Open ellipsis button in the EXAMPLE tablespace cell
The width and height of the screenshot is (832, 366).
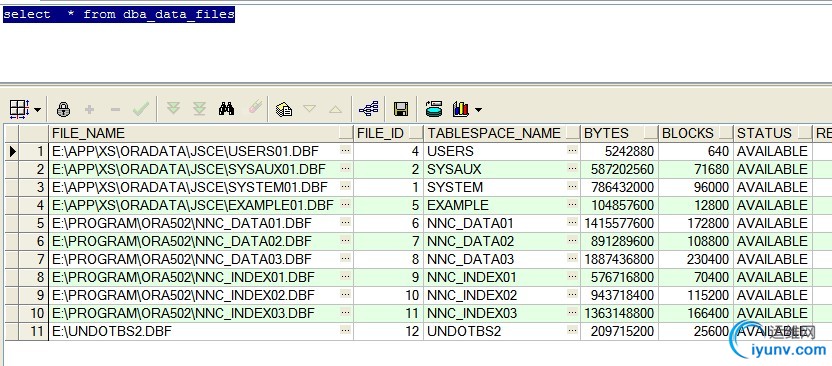[572, 205]
